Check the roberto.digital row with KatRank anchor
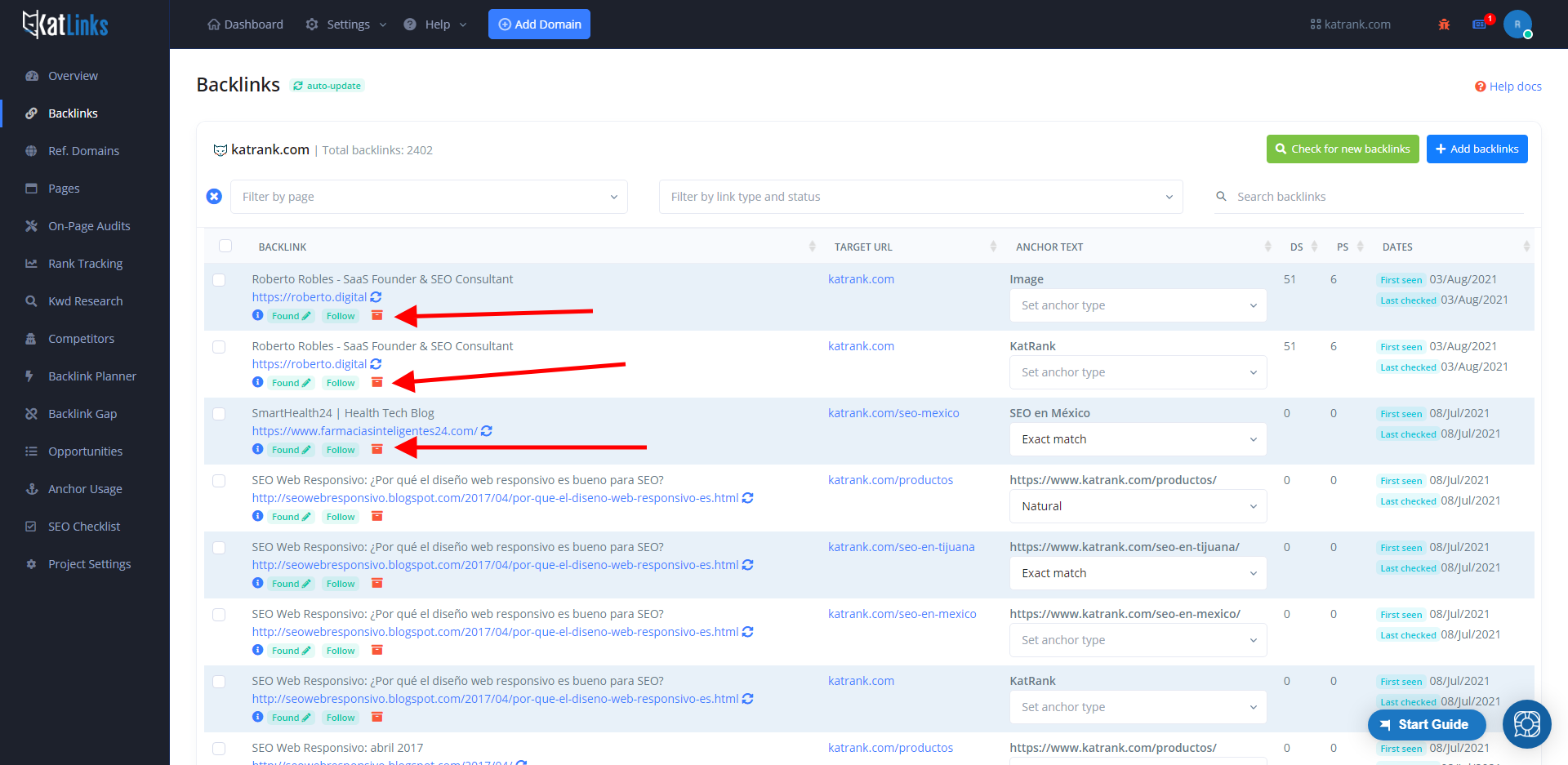 pos(219,347)
